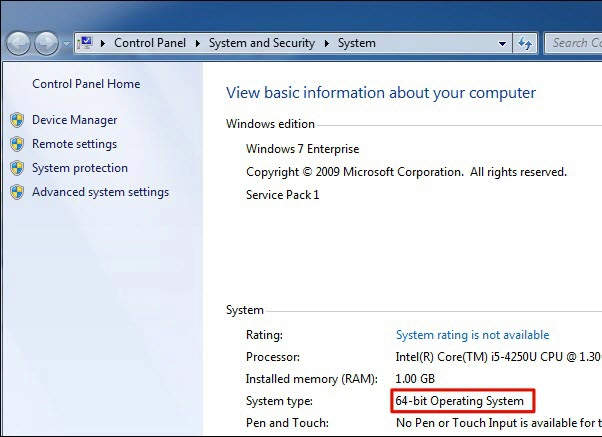Open Device Manager link
The image size is (602, 437).
[x=74, y=120]
